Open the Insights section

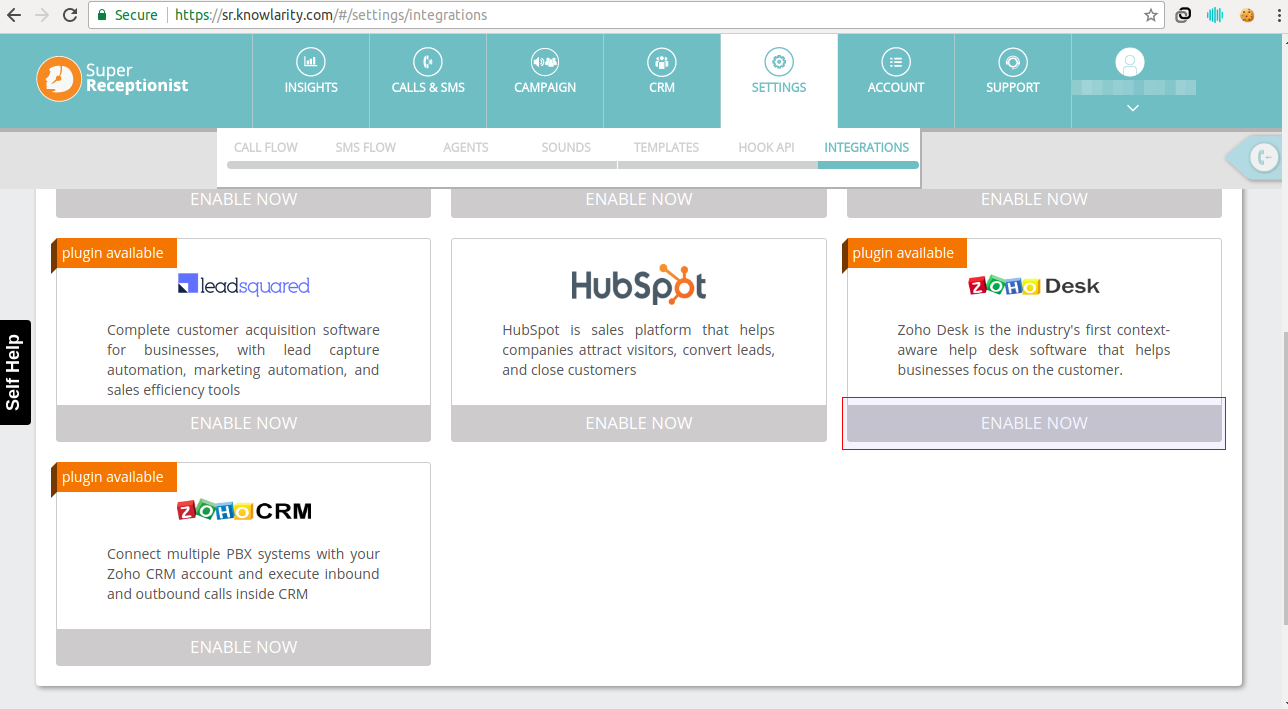(x=311, y=81)
